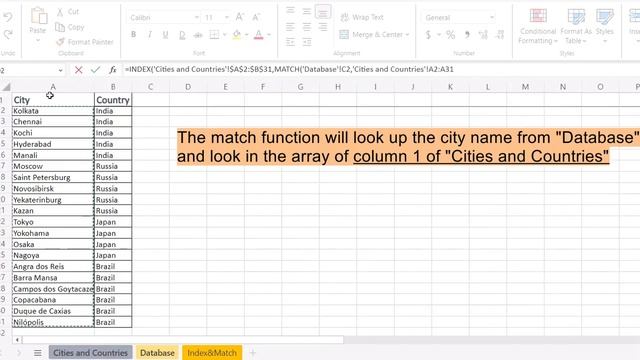The image size is (640, 360).
Task: Switch to the Index&Match sheet tab
Action: click(212, 353)
